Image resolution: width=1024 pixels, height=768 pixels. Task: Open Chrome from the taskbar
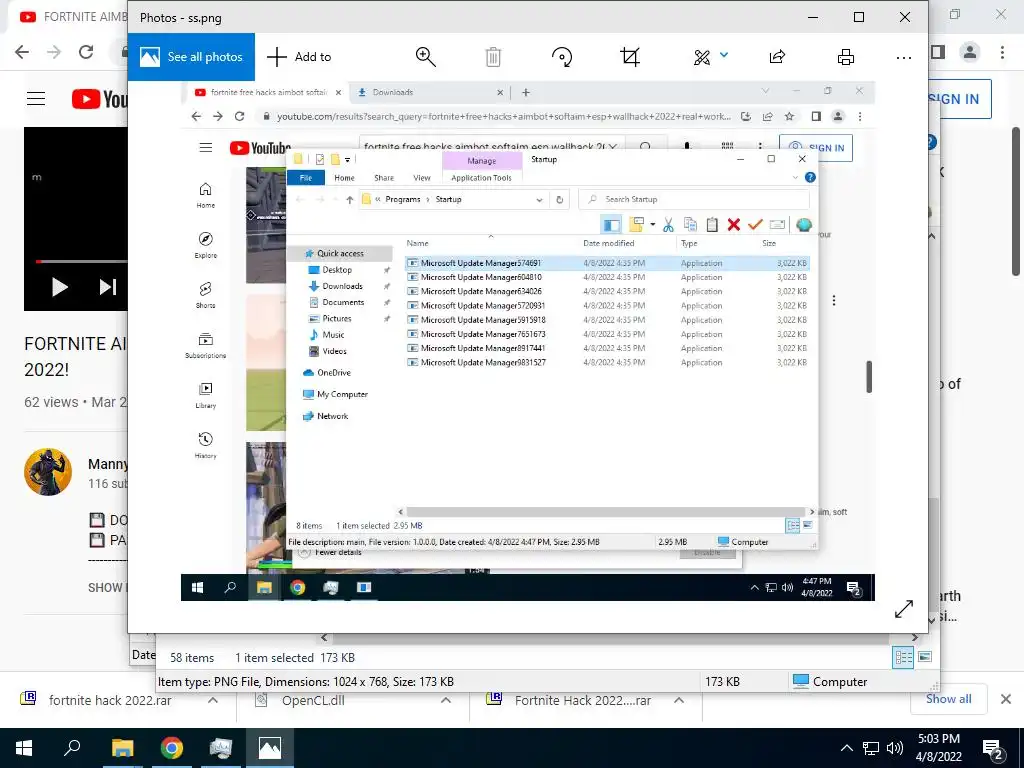[172, 748]
